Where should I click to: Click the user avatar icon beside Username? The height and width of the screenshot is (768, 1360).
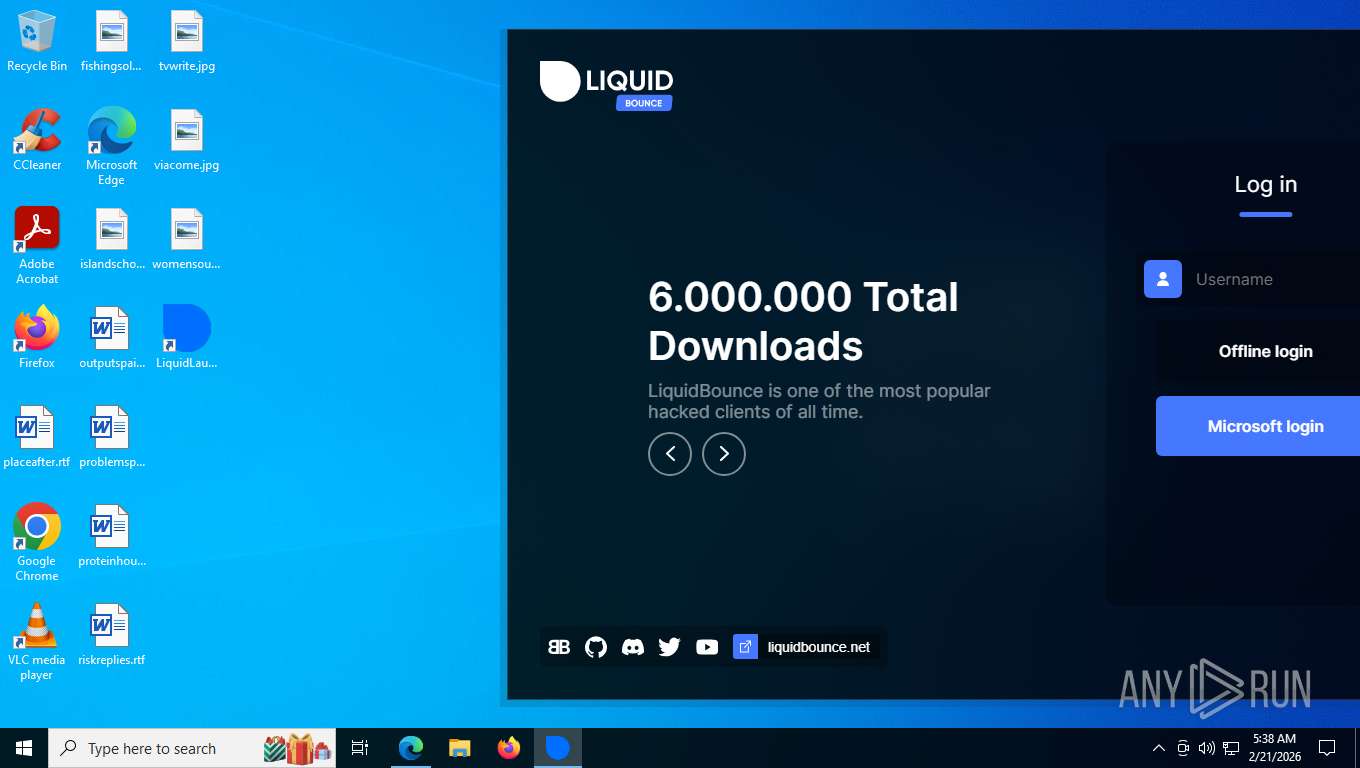(1163, 279)
